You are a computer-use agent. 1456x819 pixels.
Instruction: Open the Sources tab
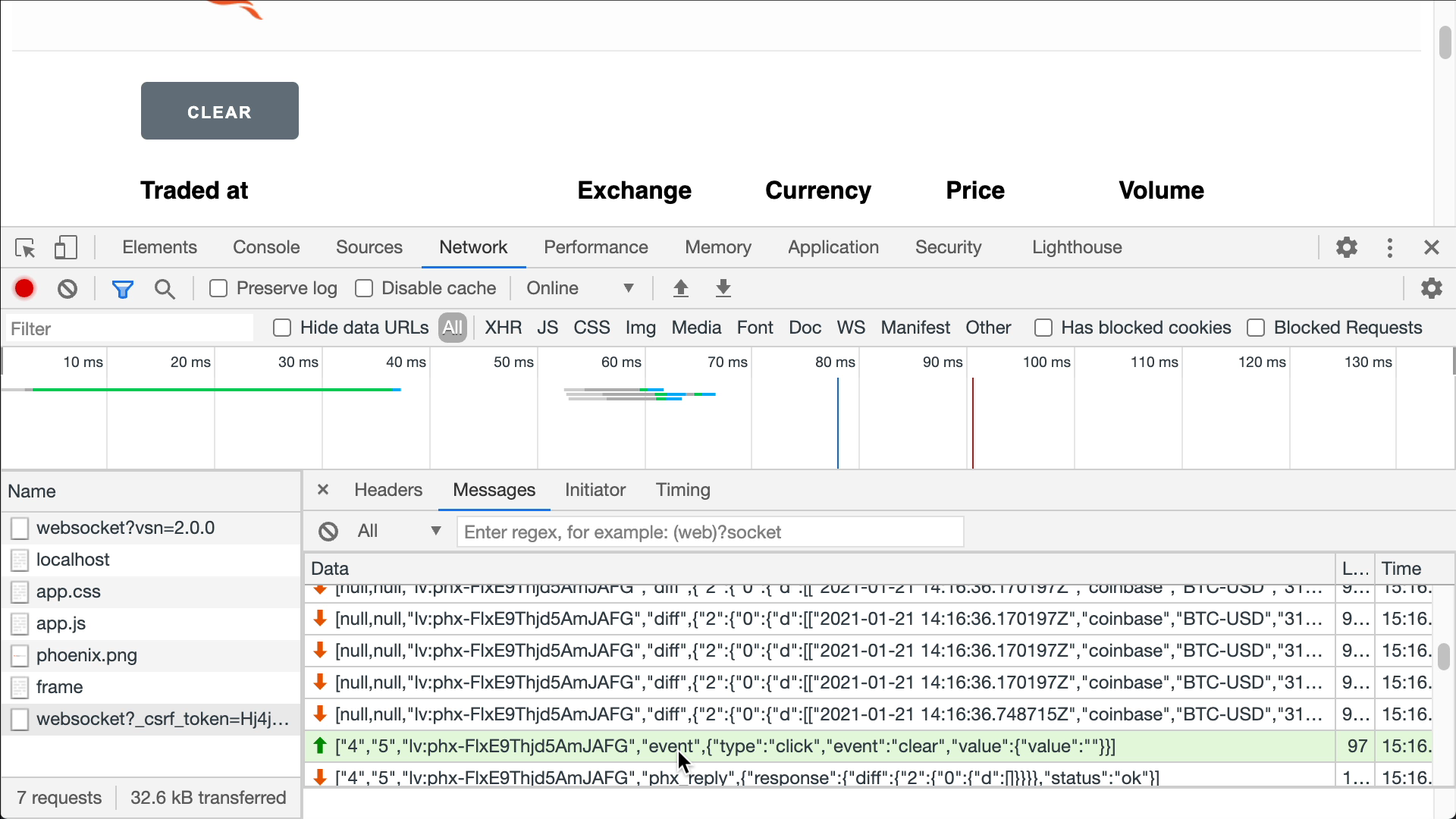[x=369, y=247]
